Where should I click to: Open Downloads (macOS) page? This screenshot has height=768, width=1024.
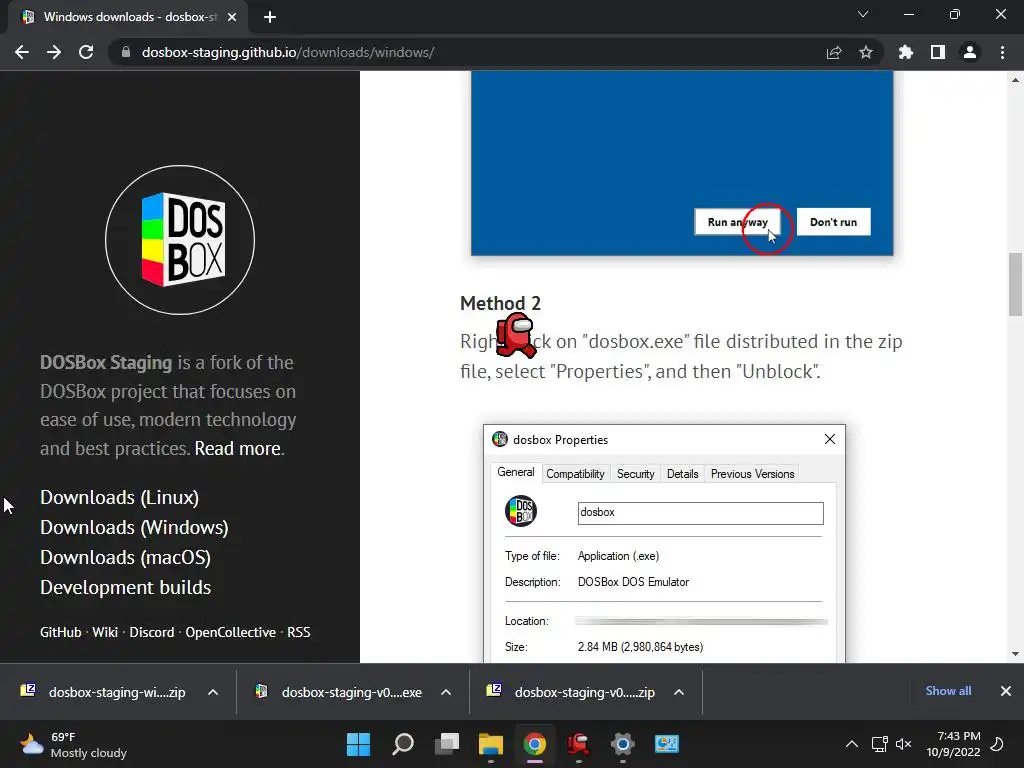(x=125, y=557)
